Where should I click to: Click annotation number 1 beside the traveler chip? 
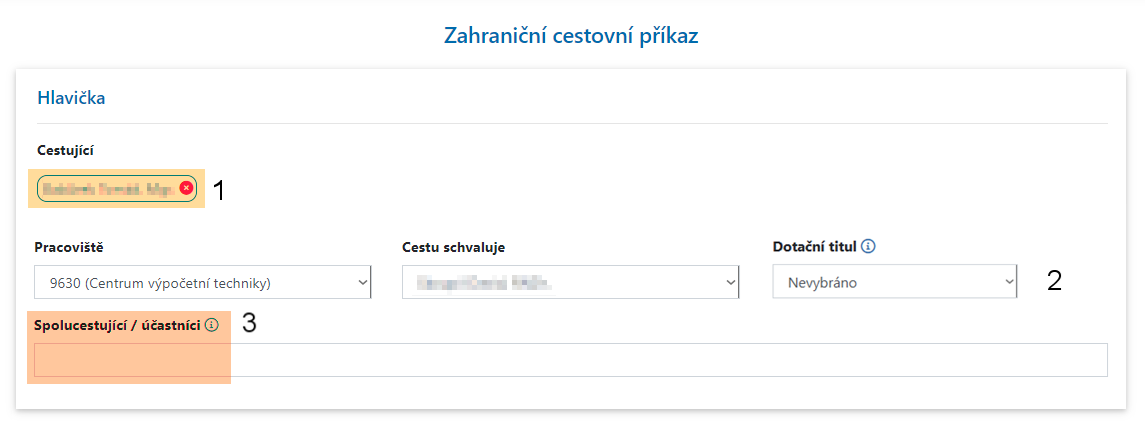click(219, 191)
